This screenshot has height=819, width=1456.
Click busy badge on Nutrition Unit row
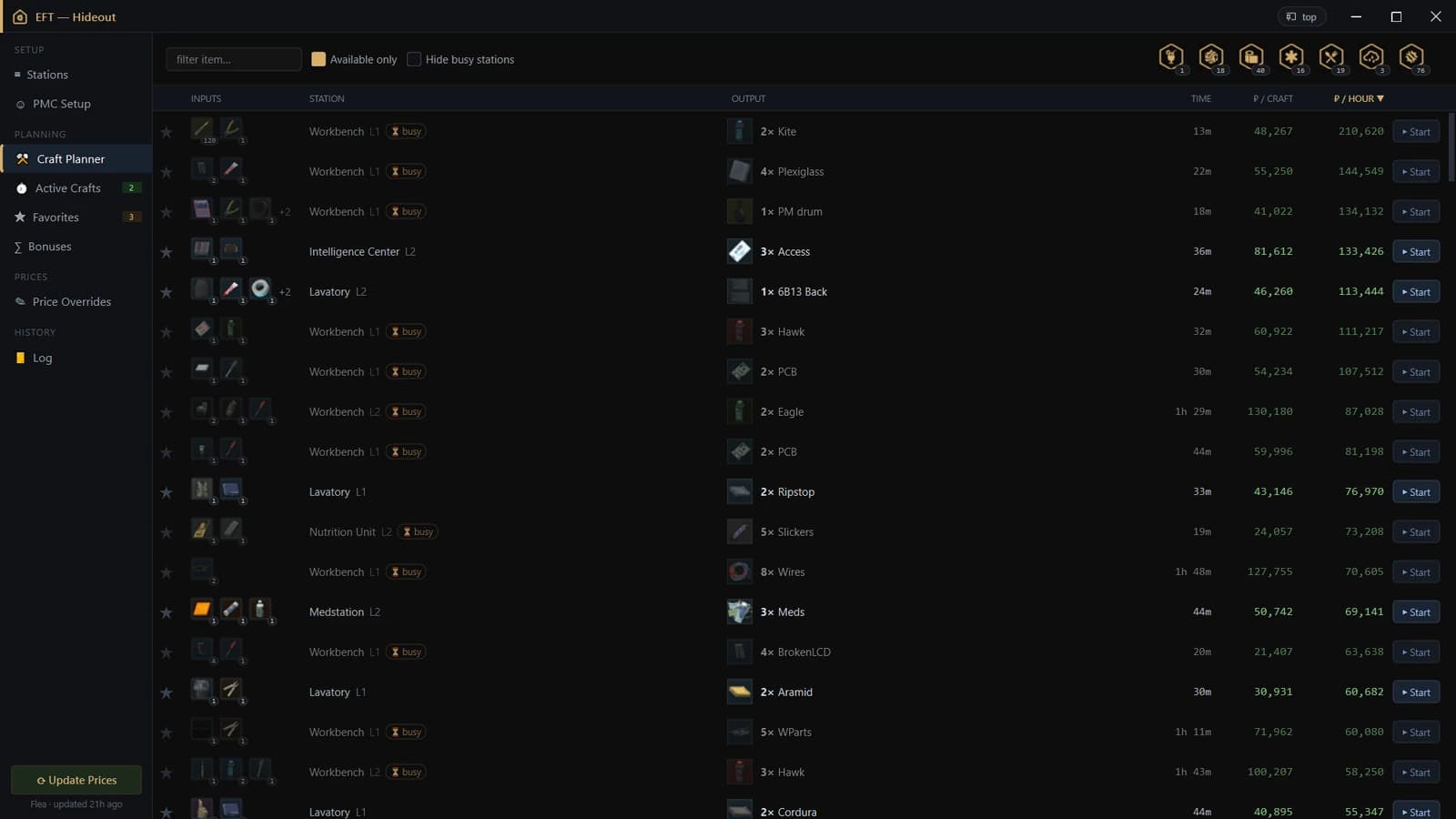[x=419, y=531]
